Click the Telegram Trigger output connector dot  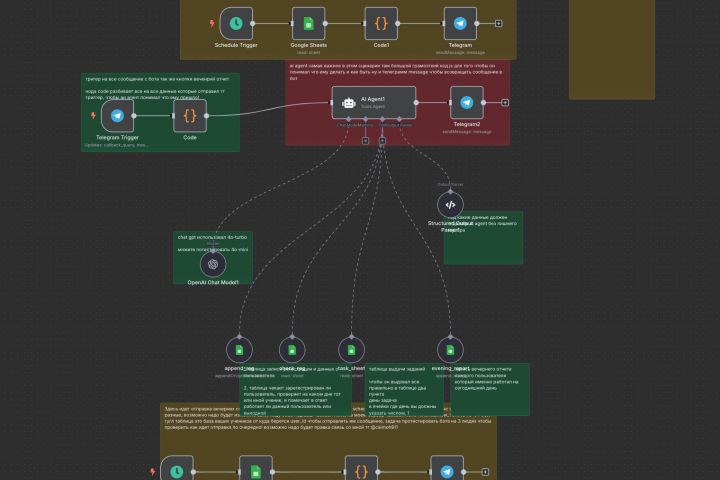[134, 116]
